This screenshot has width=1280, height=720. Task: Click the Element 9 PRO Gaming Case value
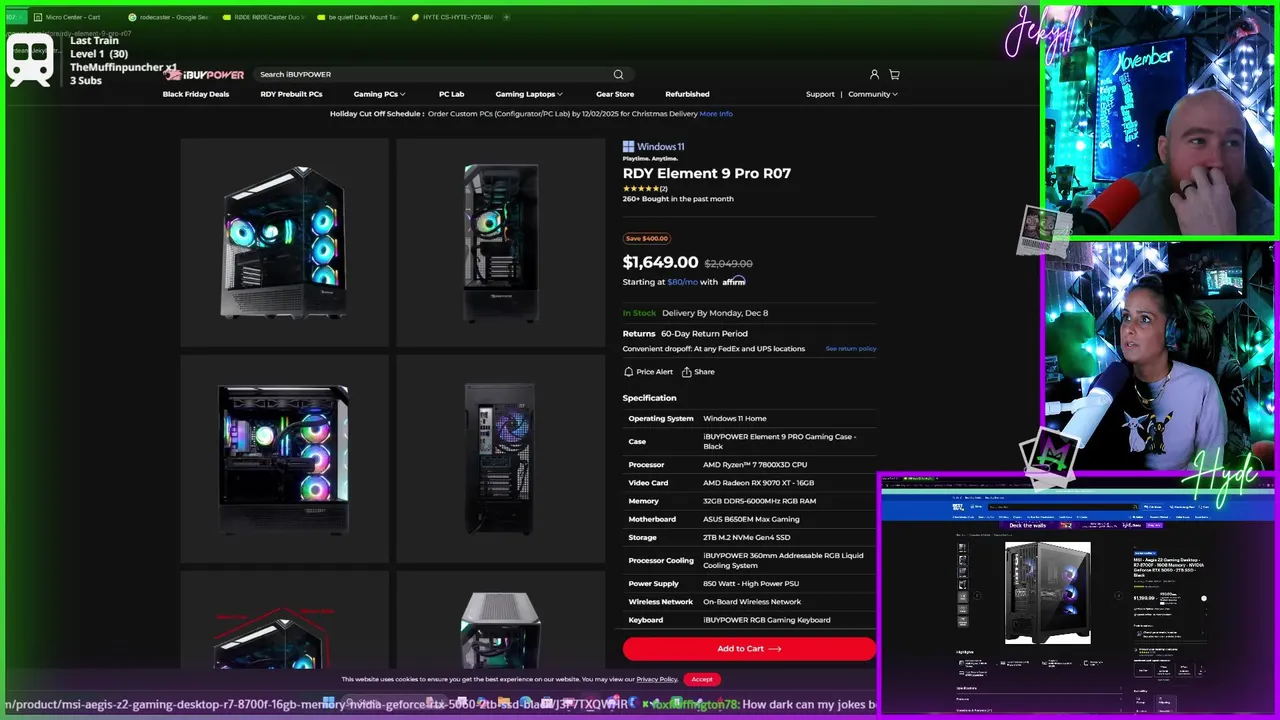780,441
